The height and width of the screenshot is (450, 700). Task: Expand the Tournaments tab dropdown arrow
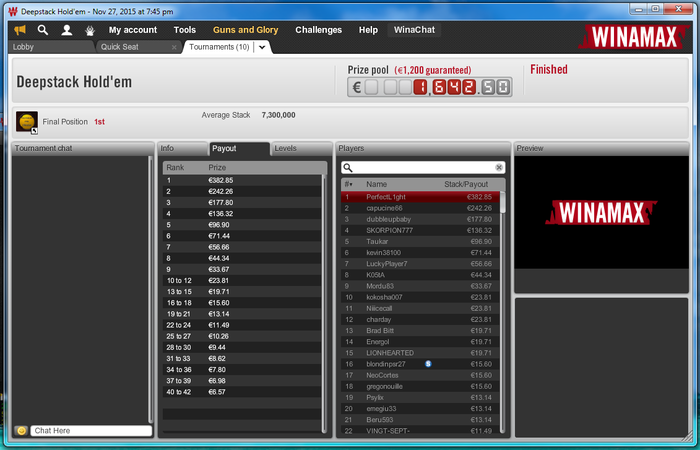pyautogui.click(x=262, y=47)
